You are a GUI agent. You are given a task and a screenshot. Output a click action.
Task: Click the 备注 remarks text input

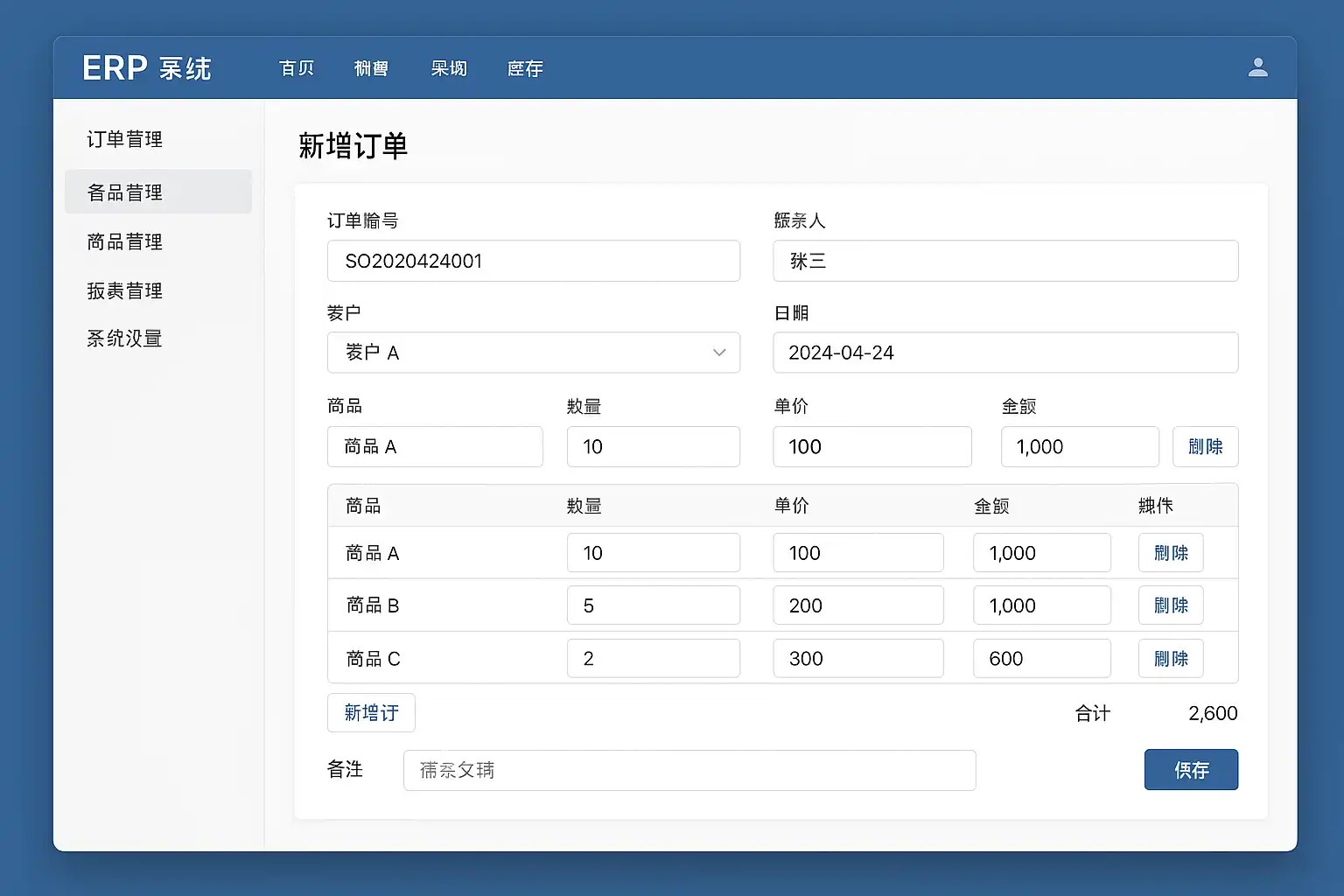click(x=689, y=770)
